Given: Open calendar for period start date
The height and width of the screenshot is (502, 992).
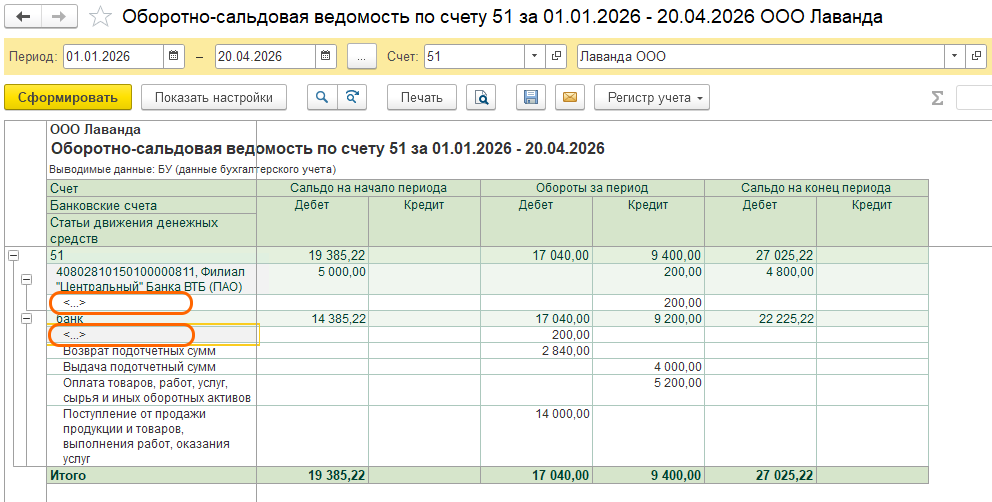Looking at the screenshot, I should click(x=174, y=57).
